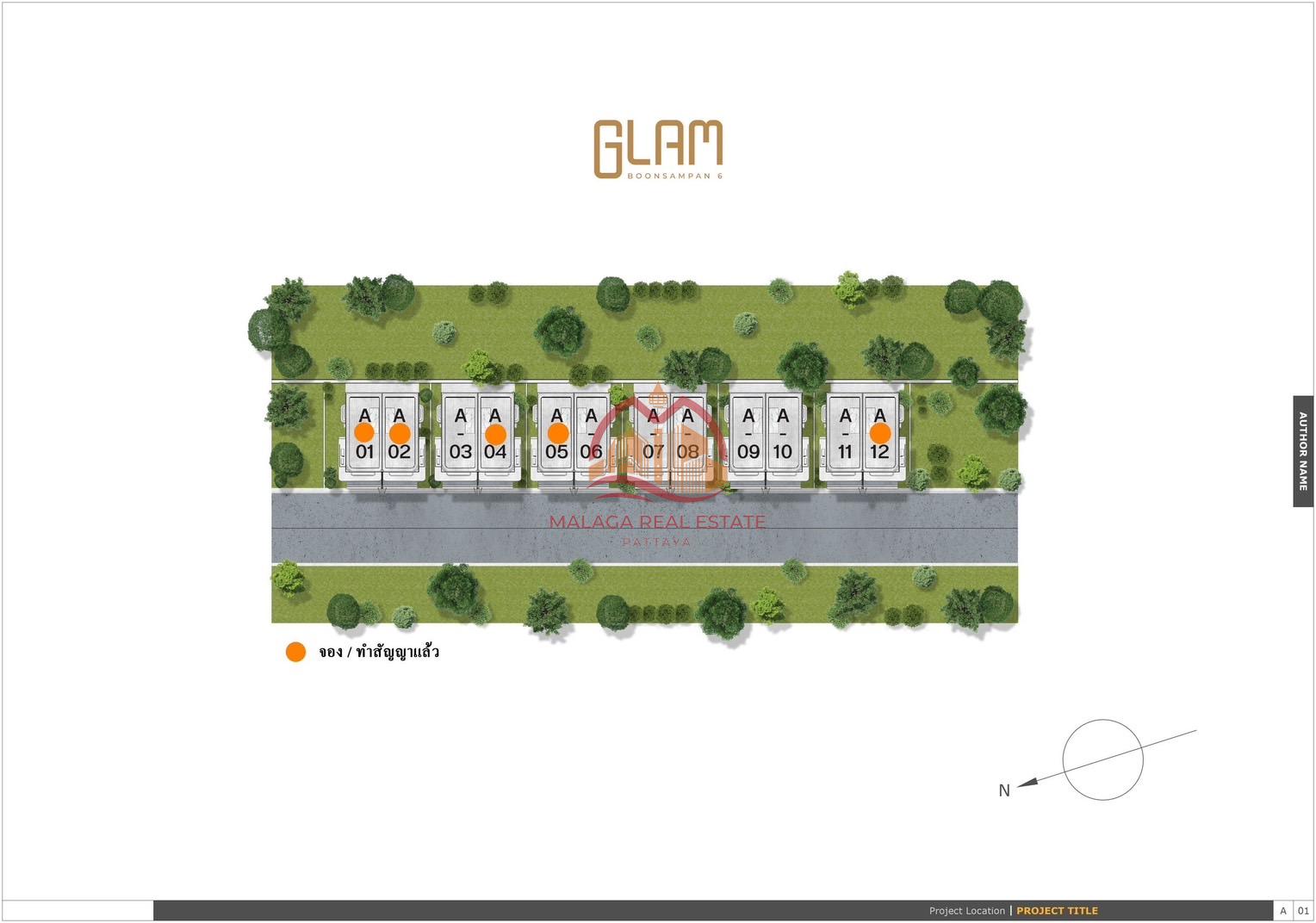Click the orange reserved dot on plot A-01
The image size is (1316, 923).
[x=364, y=432]
